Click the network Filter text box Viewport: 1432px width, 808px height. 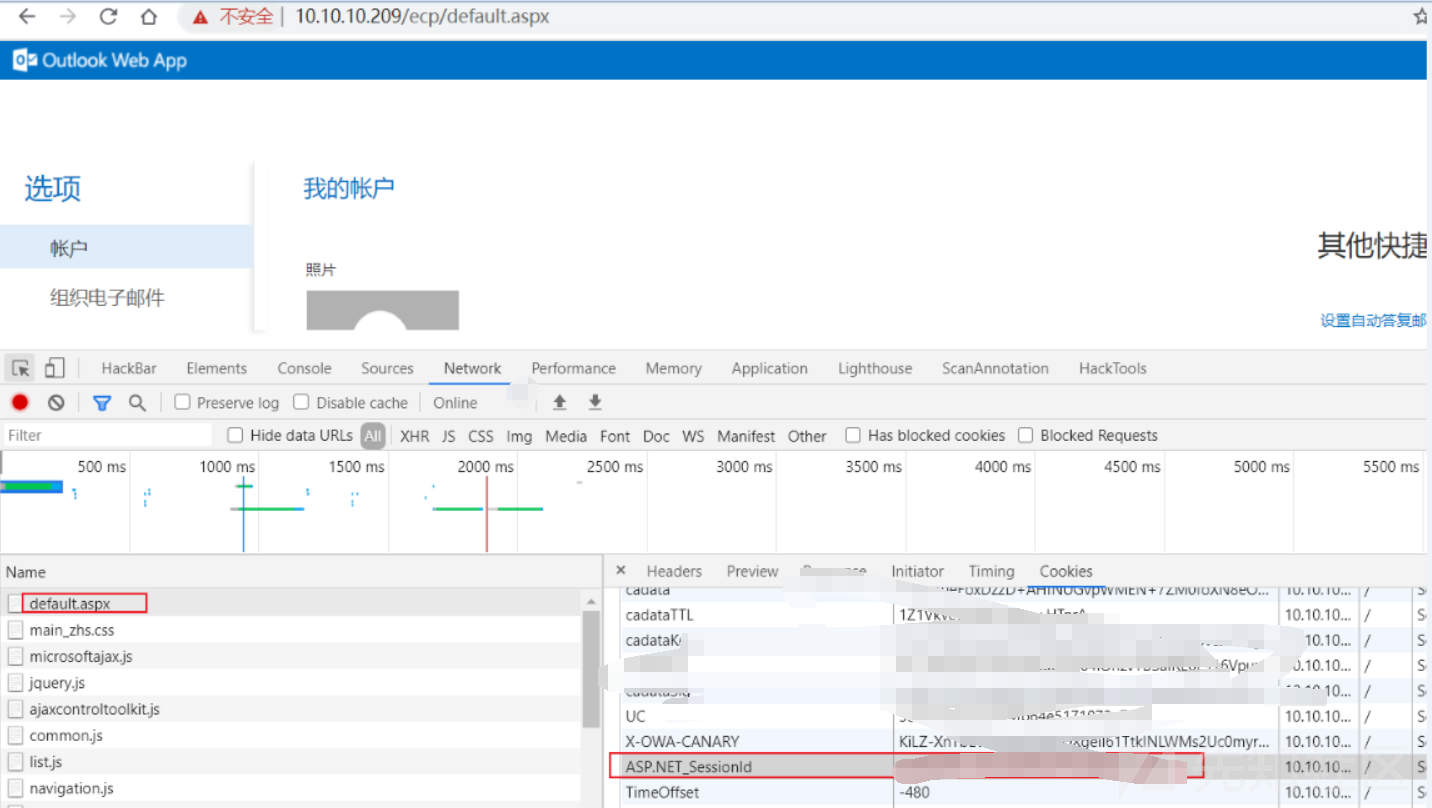[107, 435]
